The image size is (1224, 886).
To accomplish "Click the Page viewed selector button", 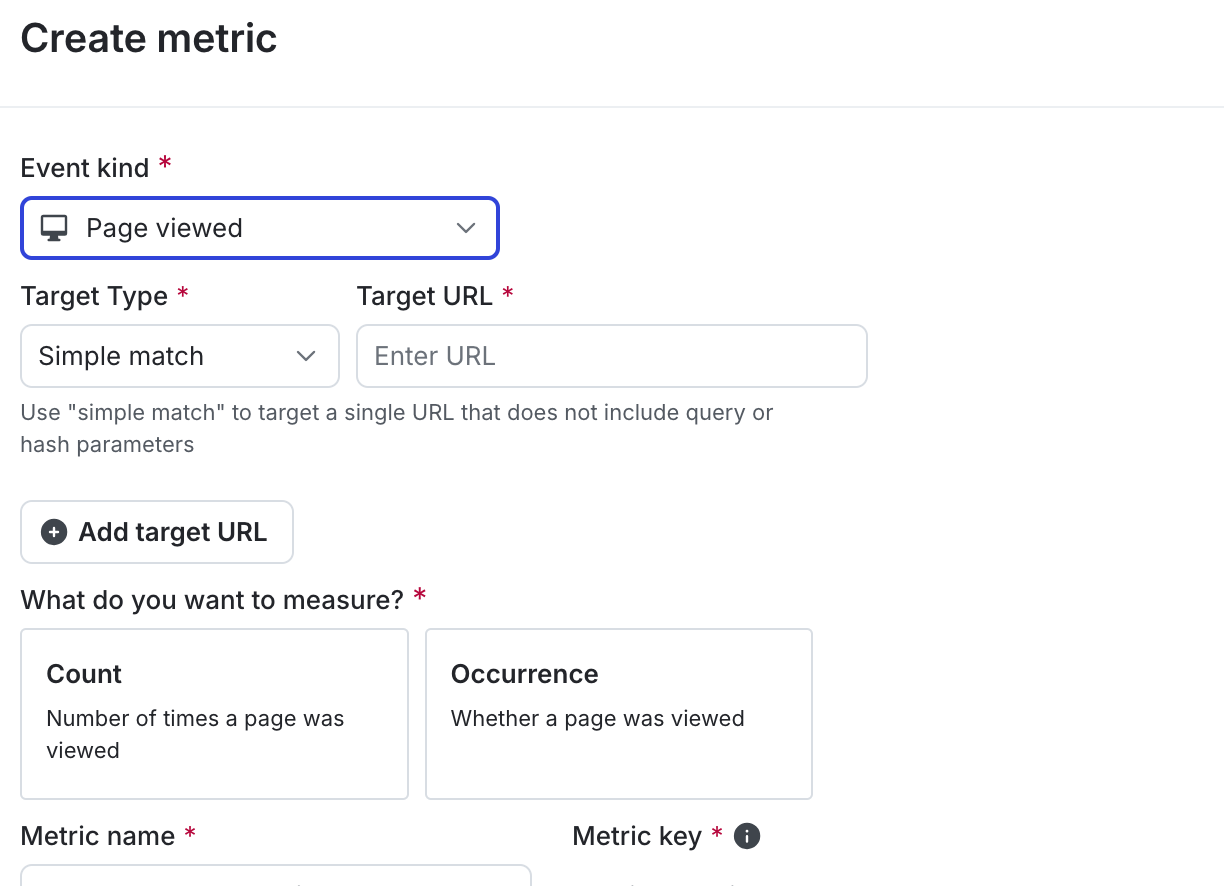I will click(x=260, y=228).
